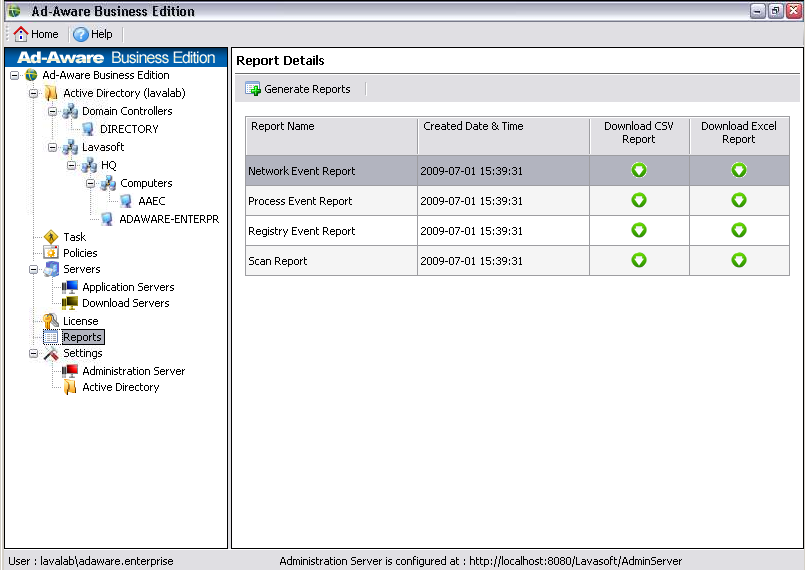Screen dimensions: 805x570
Task: Close the Ad-Aware Business Edition window
Action: click(x=794, y=11)
